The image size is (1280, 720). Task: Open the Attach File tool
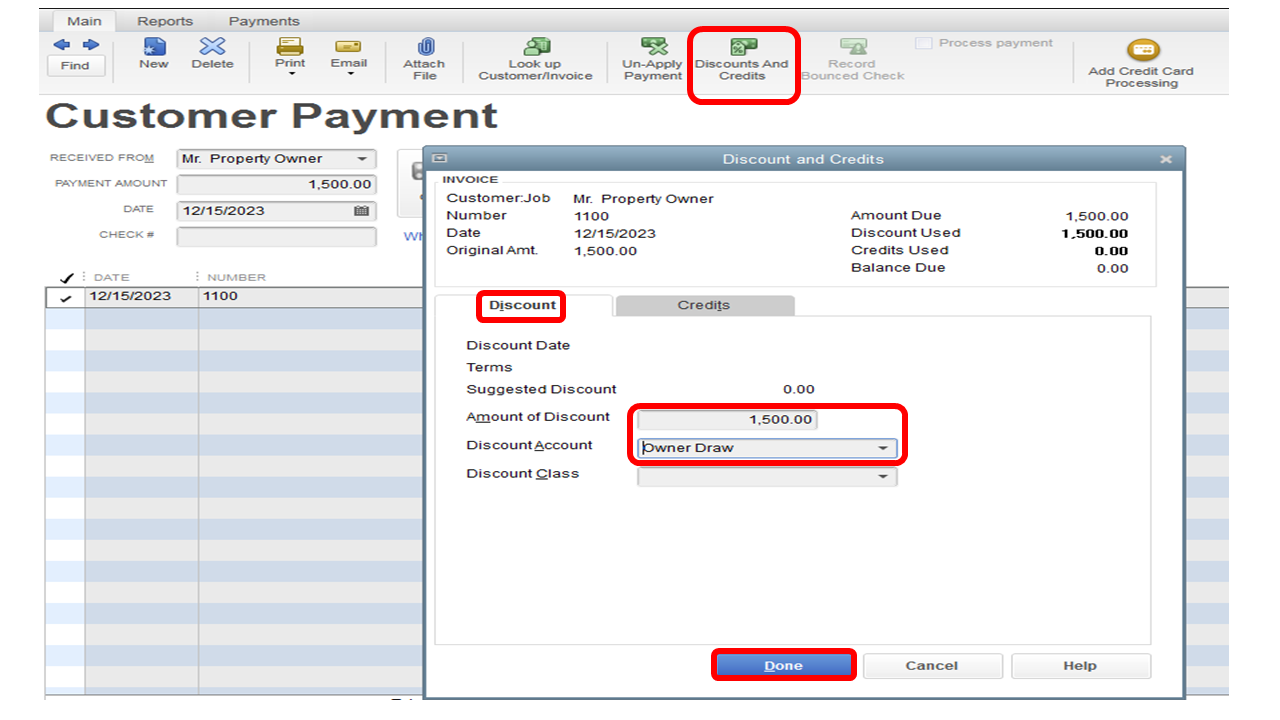pos(423,55)
